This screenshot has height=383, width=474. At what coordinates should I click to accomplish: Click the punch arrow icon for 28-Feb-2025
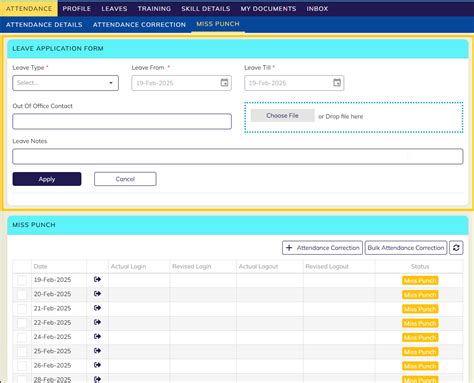click(97, 379)
